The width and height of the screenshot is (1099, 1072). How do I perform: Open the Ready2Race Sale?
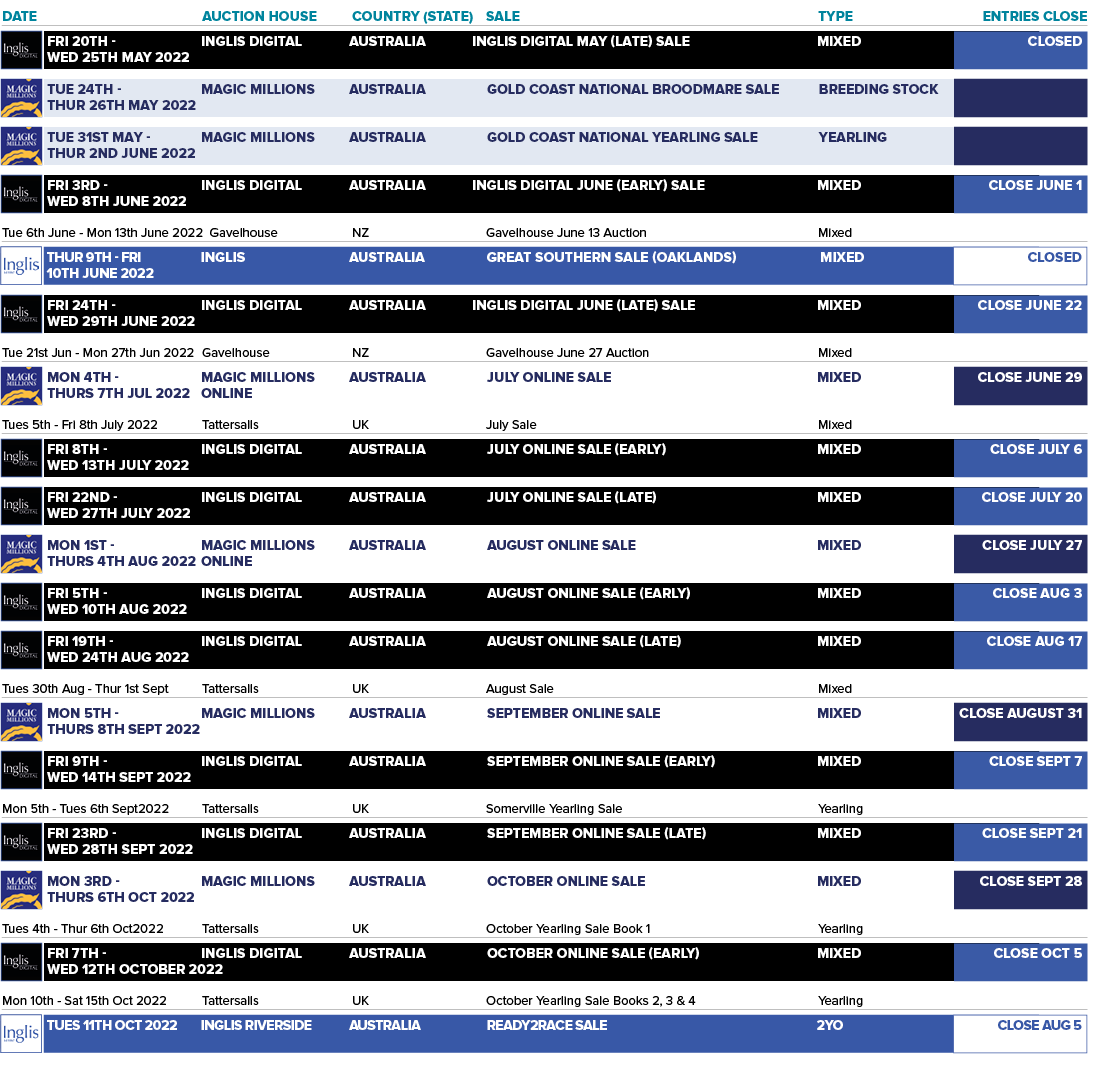(x=547, y=1025)
